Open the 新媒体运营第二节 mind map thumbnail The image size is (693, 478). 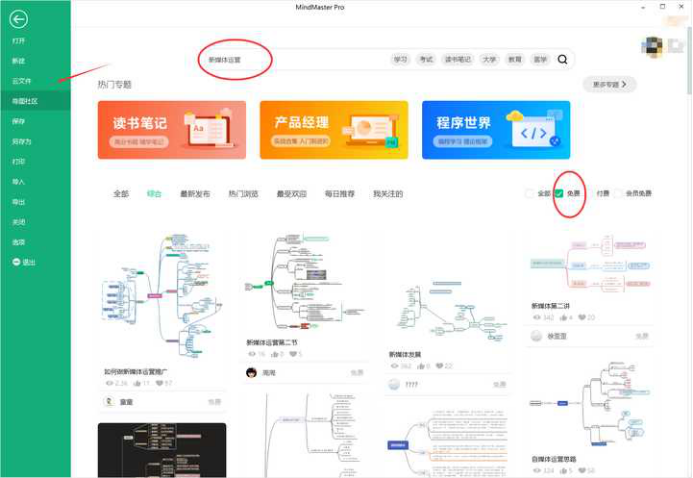point(304,281)
